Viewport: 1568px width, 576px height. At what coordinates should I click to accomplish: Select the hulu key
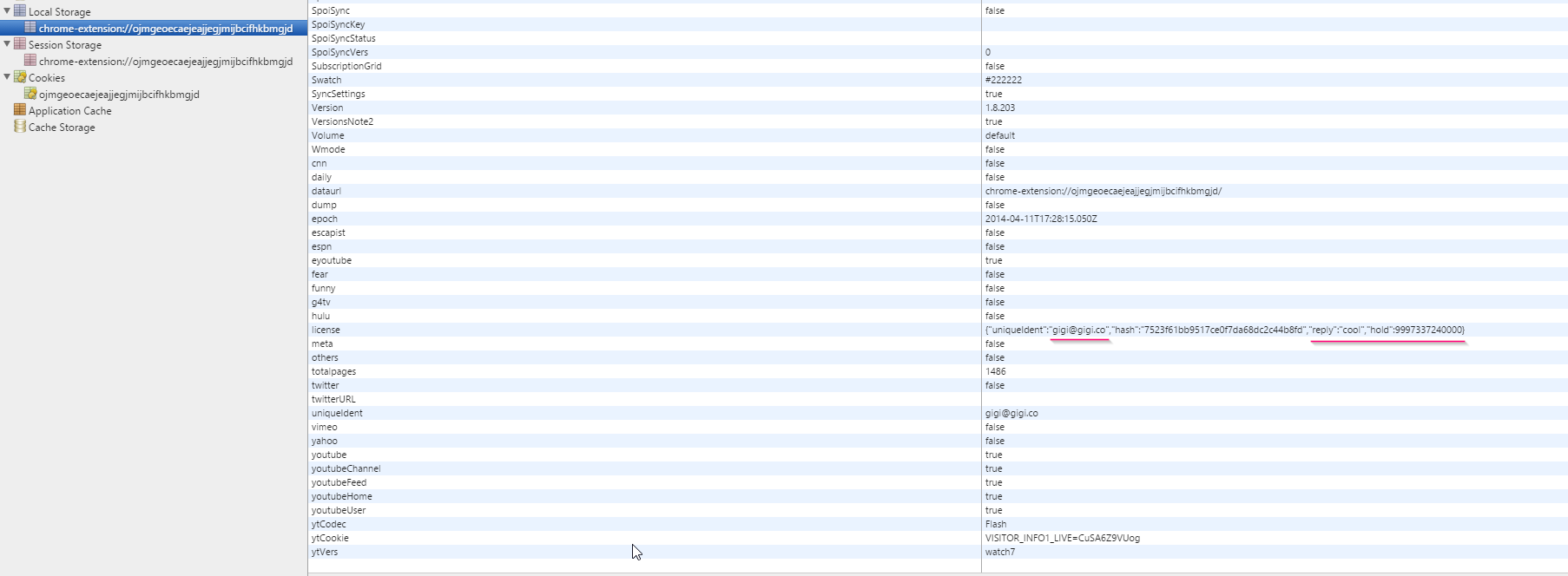click(x=320, y=316)
